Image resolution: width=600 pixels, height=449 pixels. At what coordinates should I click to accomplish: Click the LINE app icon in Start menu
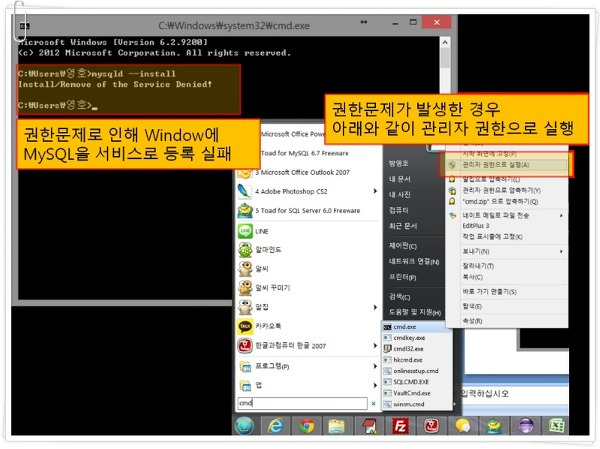pyautogui.click(x=245, y=231)
